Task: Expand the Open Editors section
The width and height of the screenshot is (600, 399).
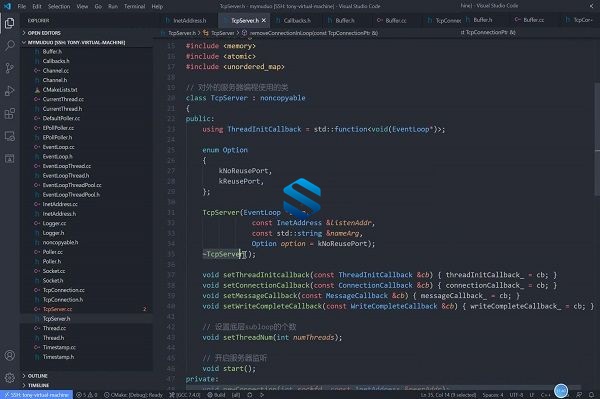Action: point(87,33)
